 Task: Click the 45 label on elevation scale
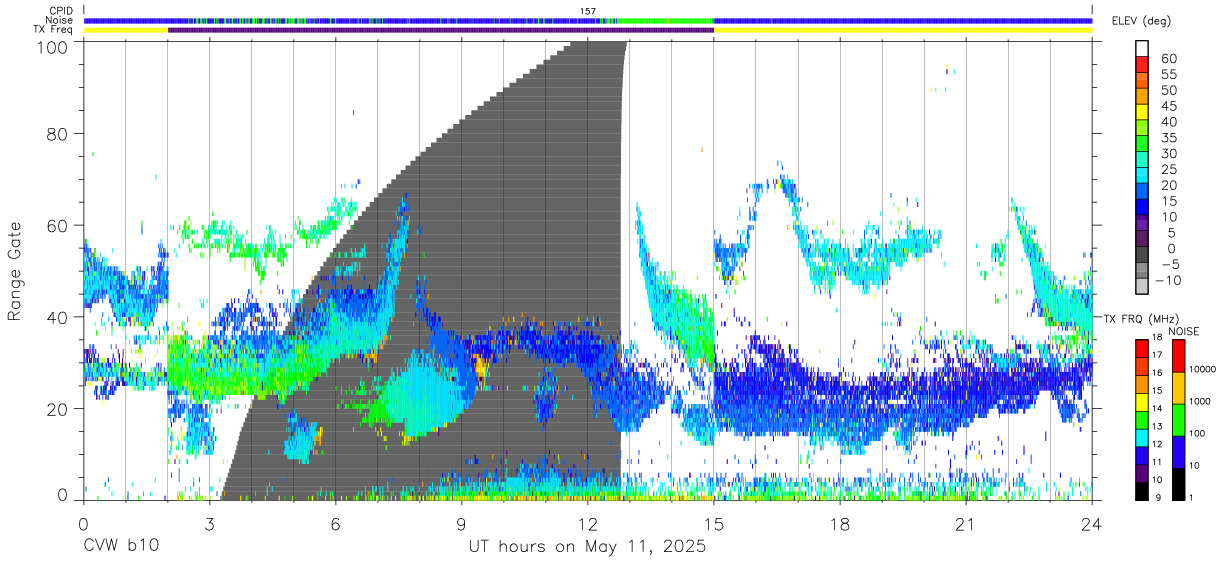click(1167, 106)
